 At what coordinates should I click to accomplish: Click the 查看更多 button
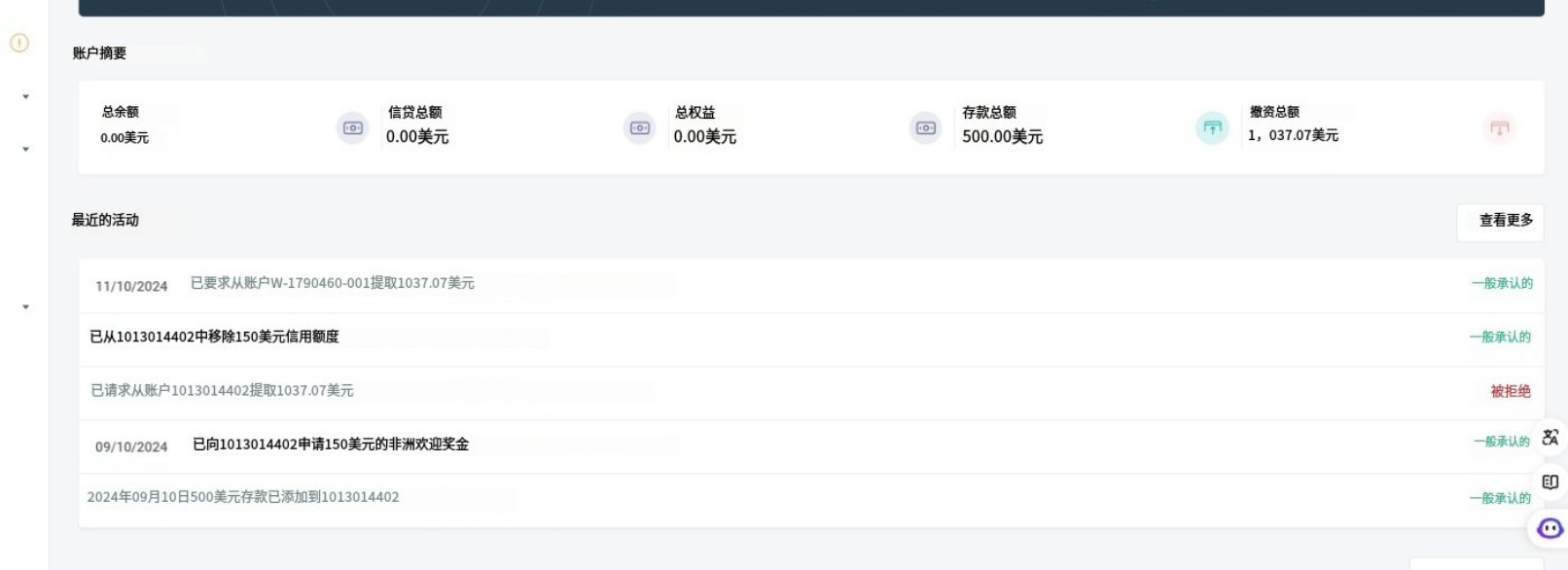[1505, 221]
